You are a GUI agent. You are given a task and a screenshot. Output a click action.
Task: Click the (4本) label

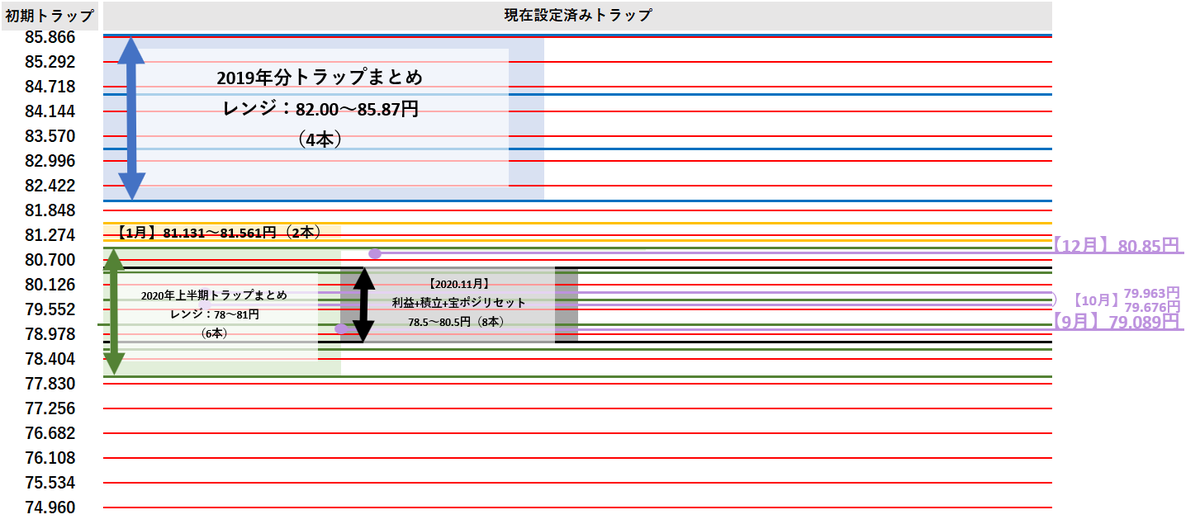(x=320, y=140)
